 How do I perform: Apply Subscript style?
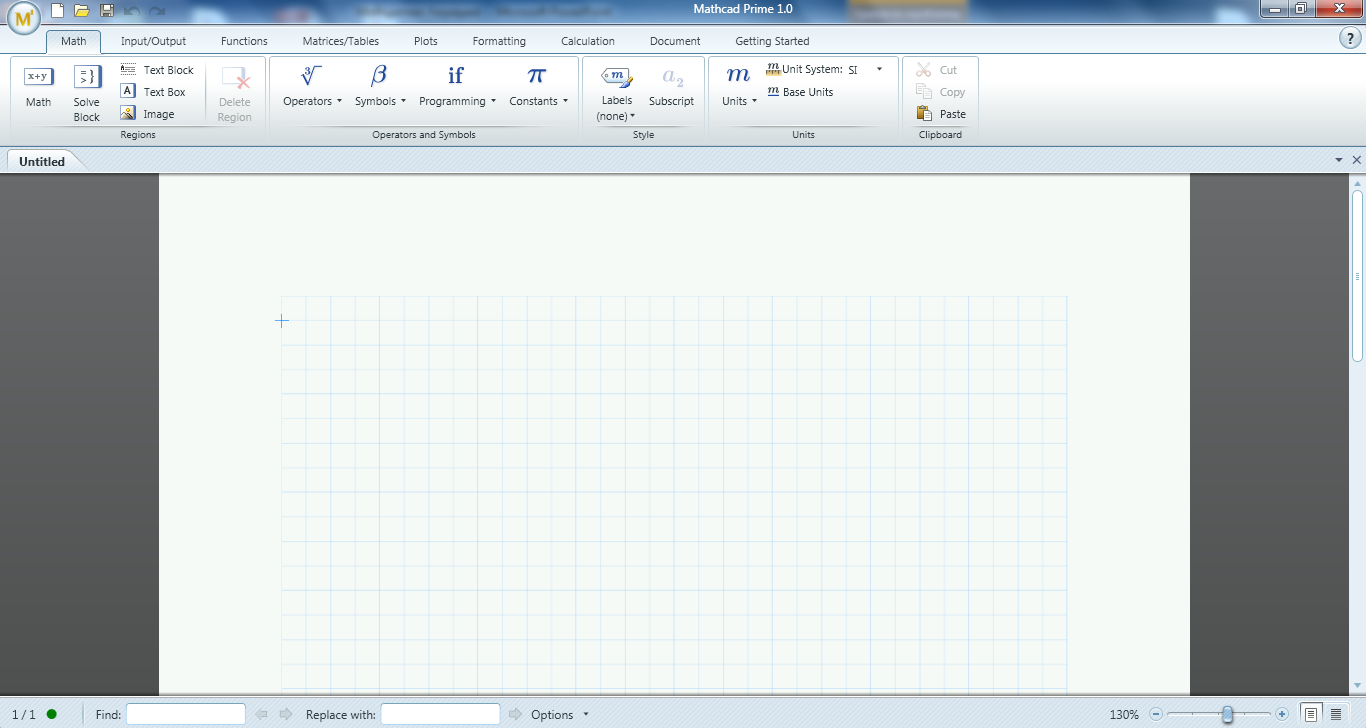[x=671, y=87]
